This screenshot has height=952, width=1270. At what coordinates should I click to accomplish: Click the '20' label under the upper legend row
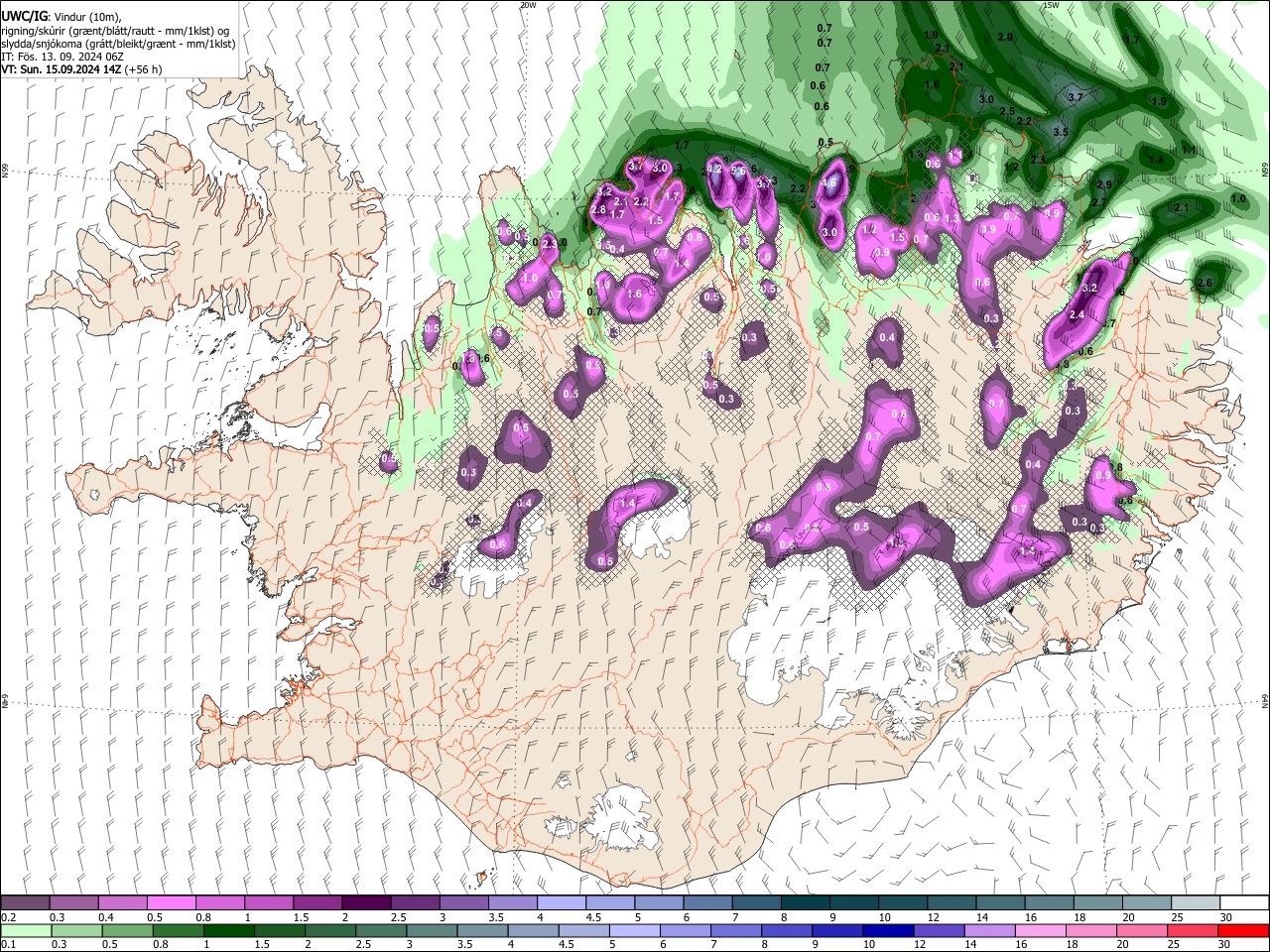click(x=1129, y=917)
